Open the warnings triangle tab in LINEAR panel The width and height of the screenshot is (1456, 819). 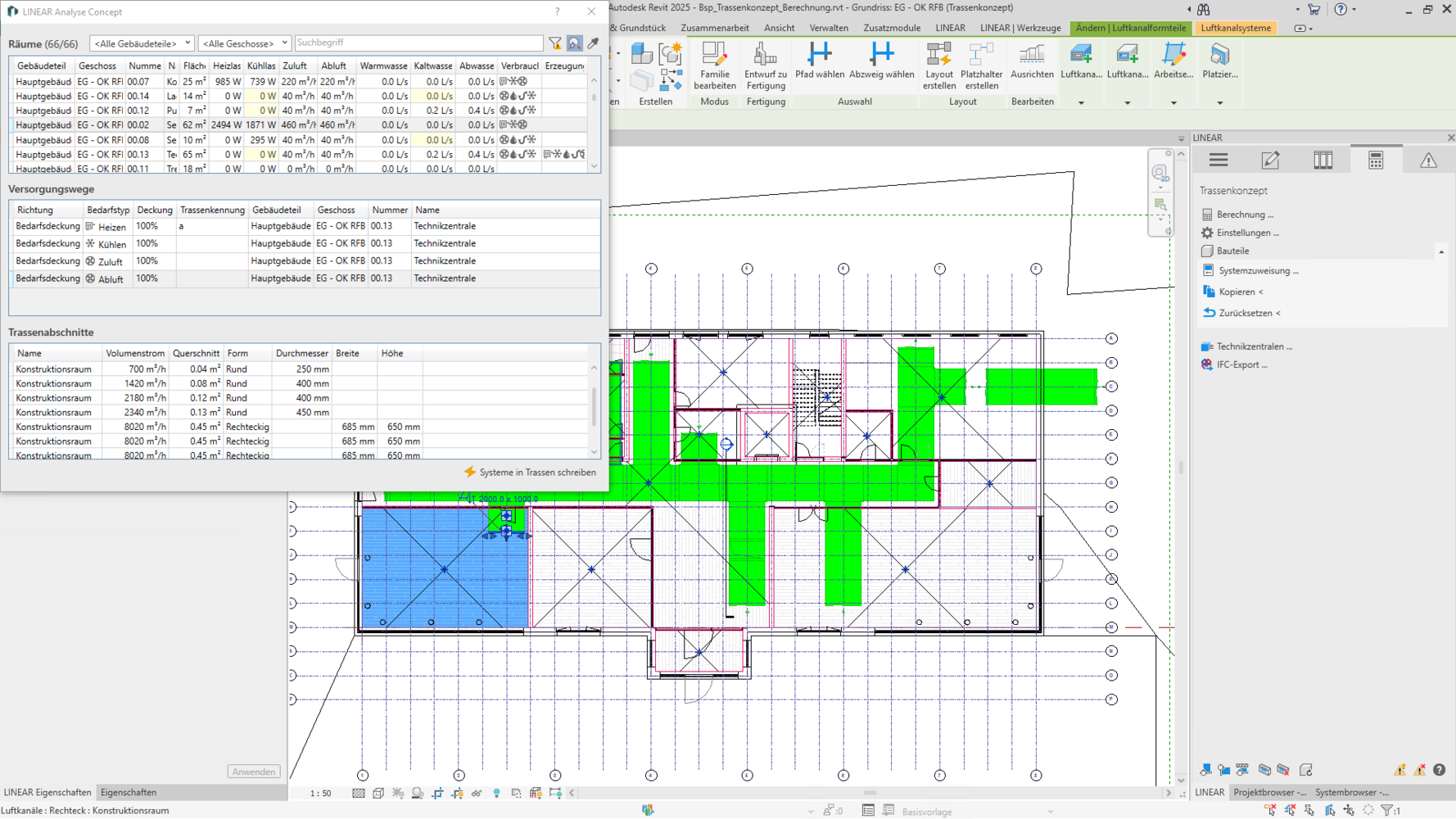(x=1428, y=161)
